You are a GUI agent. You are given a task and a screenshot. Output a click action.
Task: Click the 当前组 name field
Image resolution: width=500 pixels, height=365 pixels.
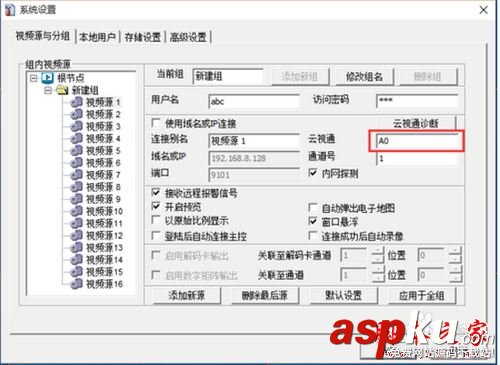[228, 76]
